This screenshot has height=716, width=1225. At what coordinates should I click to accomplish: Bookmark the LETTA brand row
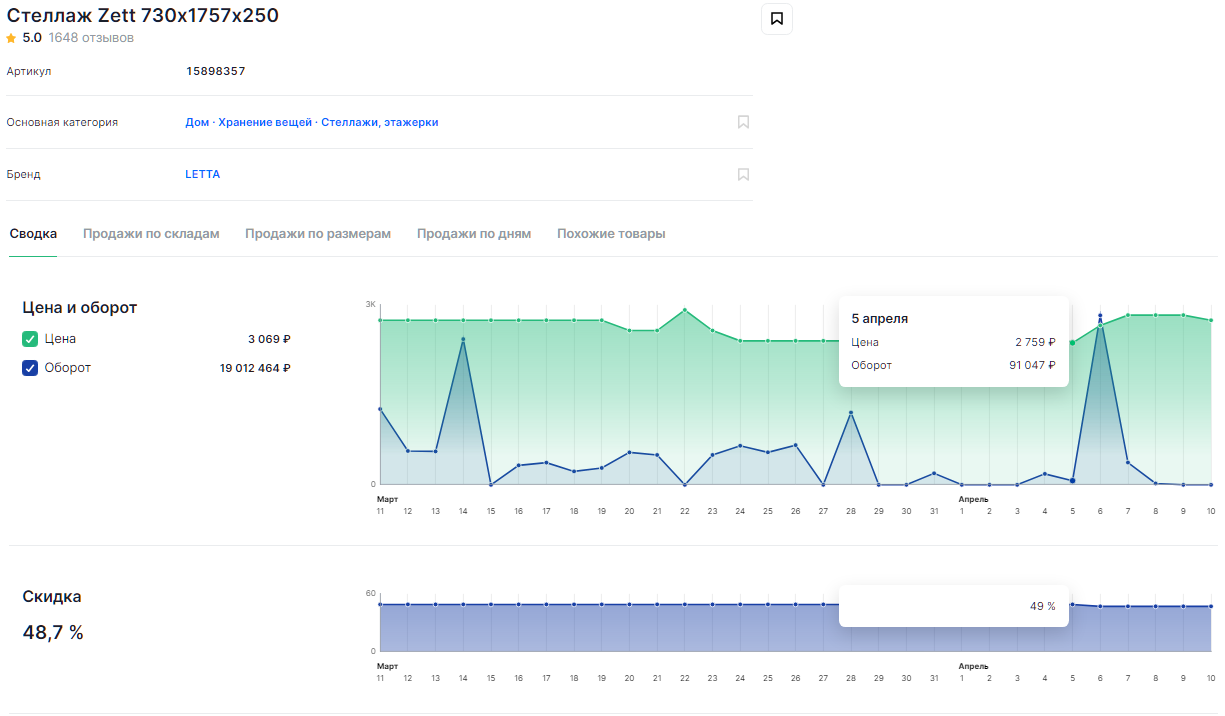pos(743,174)
